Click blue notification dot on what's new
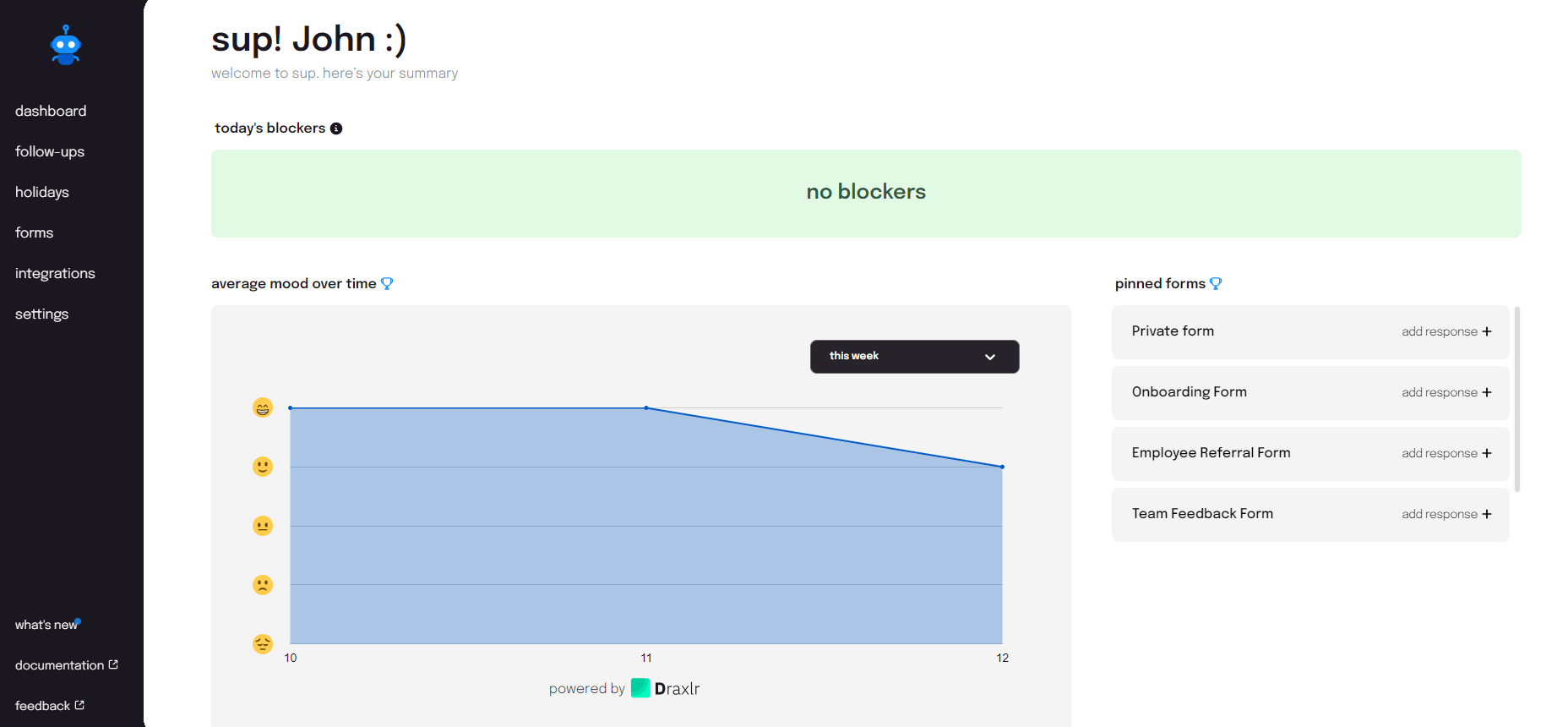Screen dimensions: 1568x727 78,621
